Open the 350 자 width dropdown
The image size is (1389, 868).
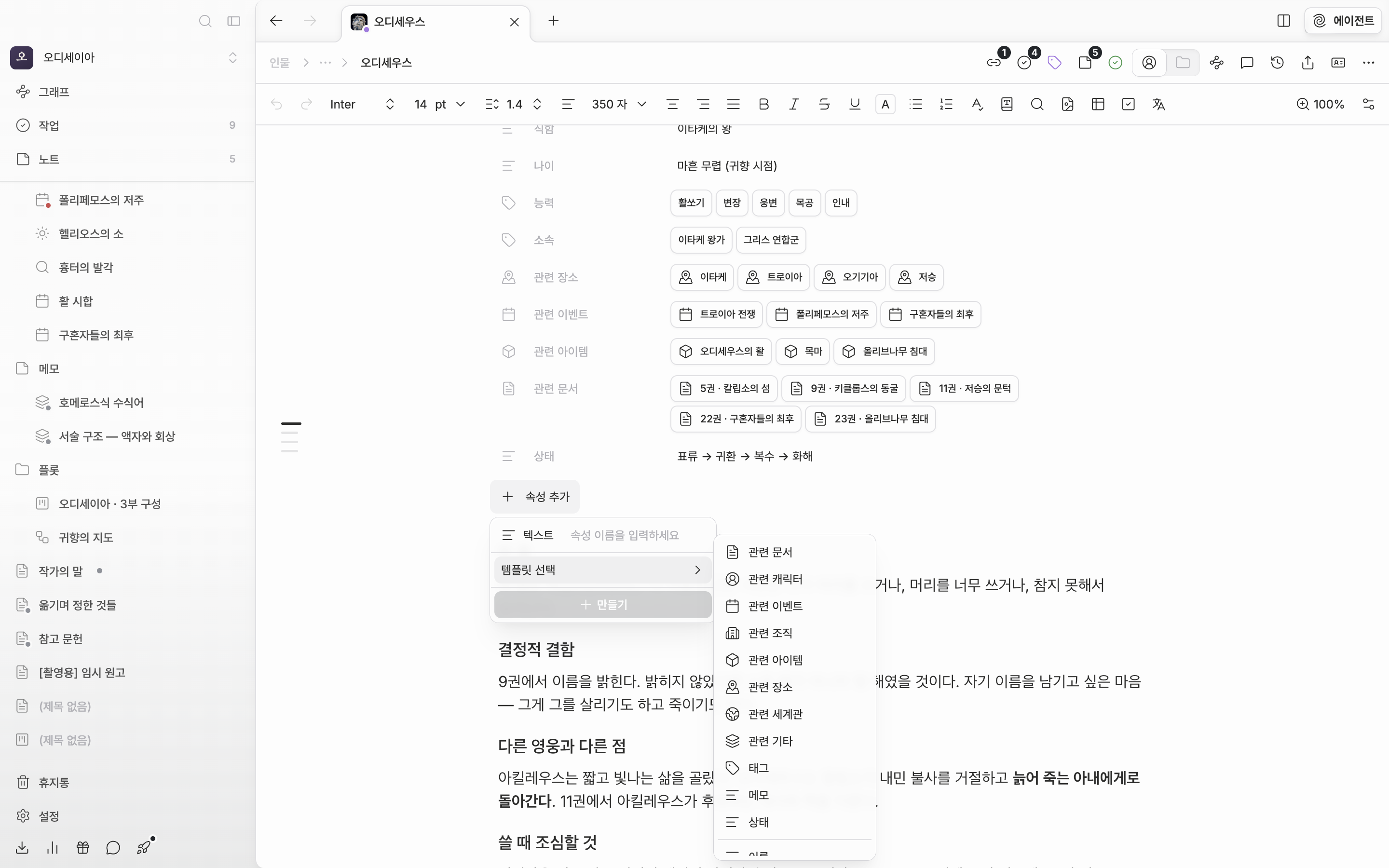click(619, 104)
